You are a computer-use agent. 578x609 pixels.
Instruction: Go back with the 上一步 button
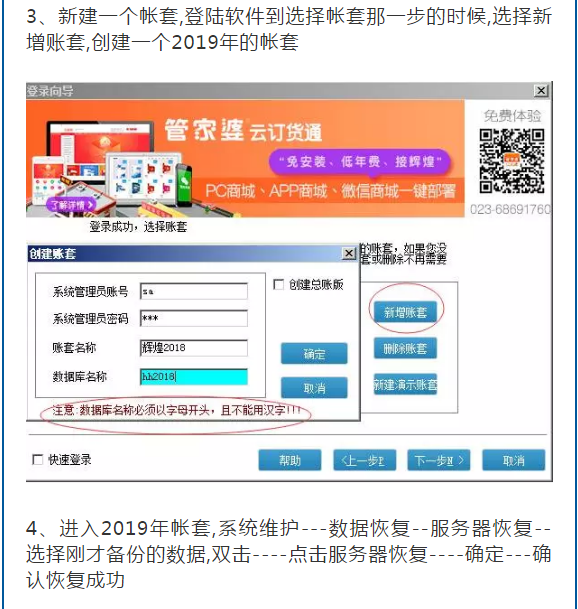[x=364, y=460]
